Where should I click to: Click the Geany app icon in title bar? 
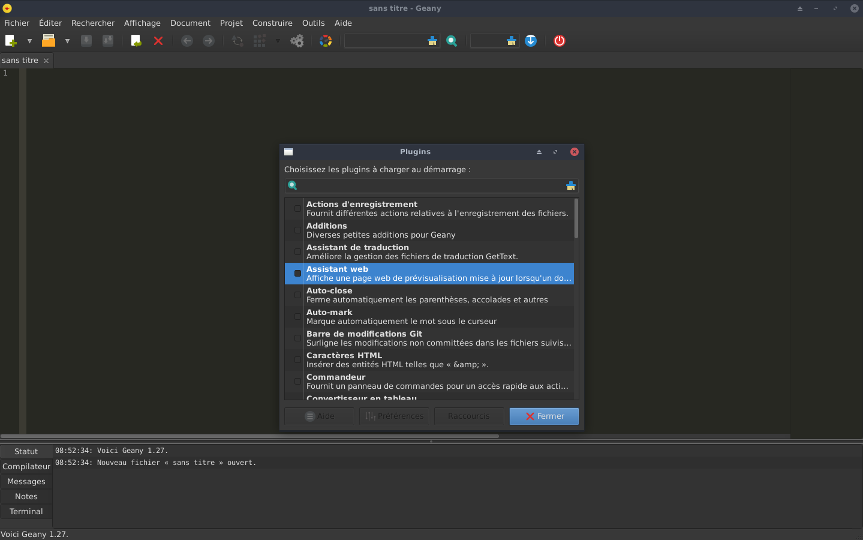point(7,8)
